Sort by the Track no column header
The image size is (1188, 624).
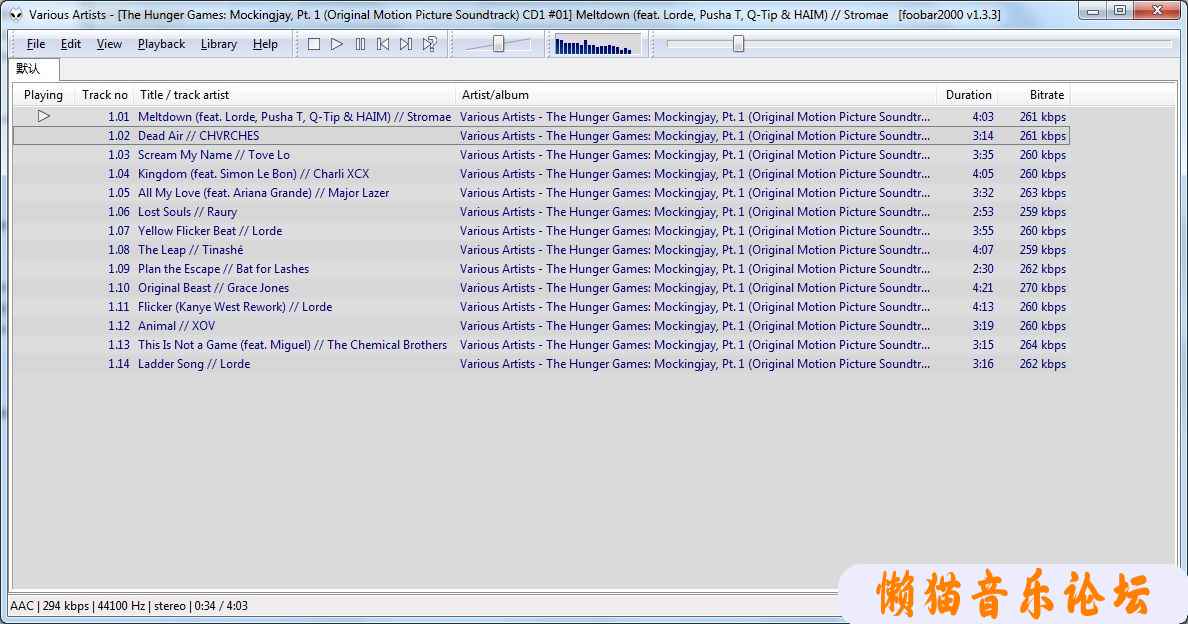(x=105, y=95)
